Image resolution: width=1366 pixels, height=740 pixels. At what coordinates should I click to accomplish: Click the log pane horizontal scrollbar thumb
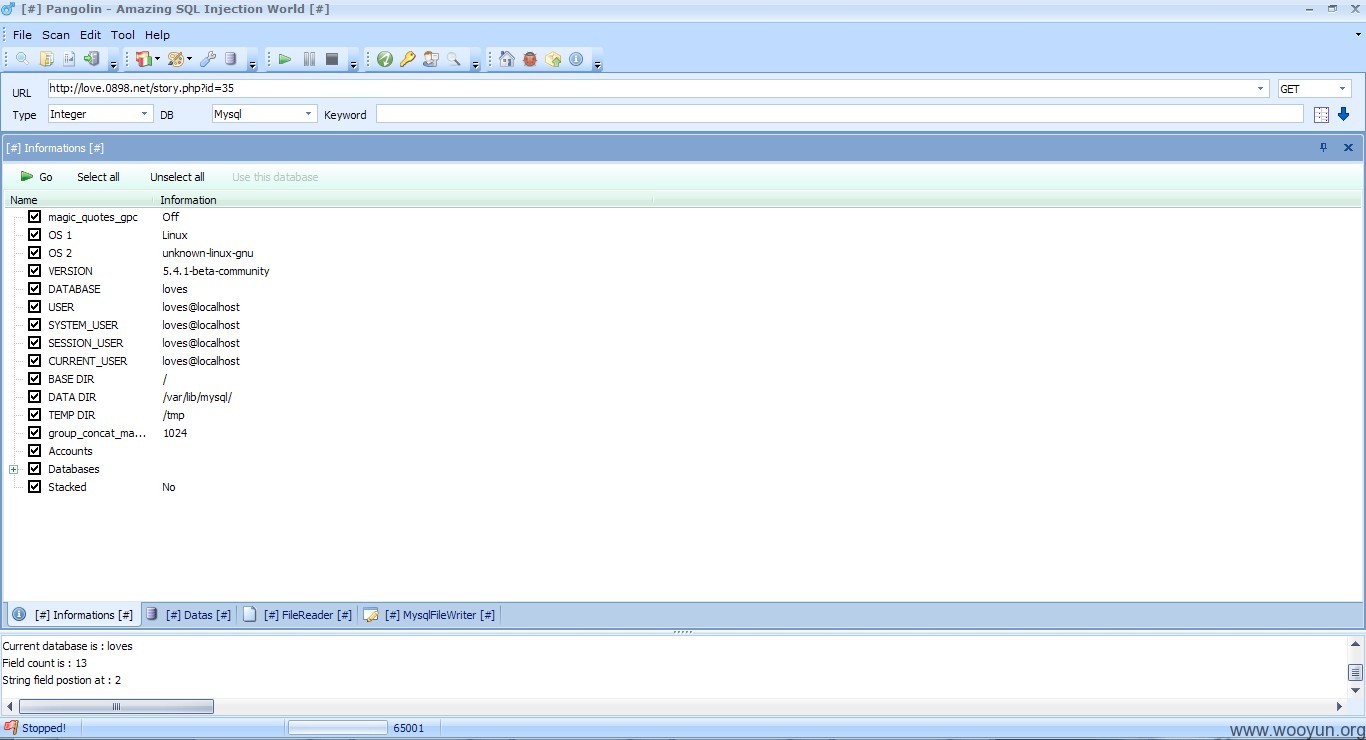tap(116, 707)
